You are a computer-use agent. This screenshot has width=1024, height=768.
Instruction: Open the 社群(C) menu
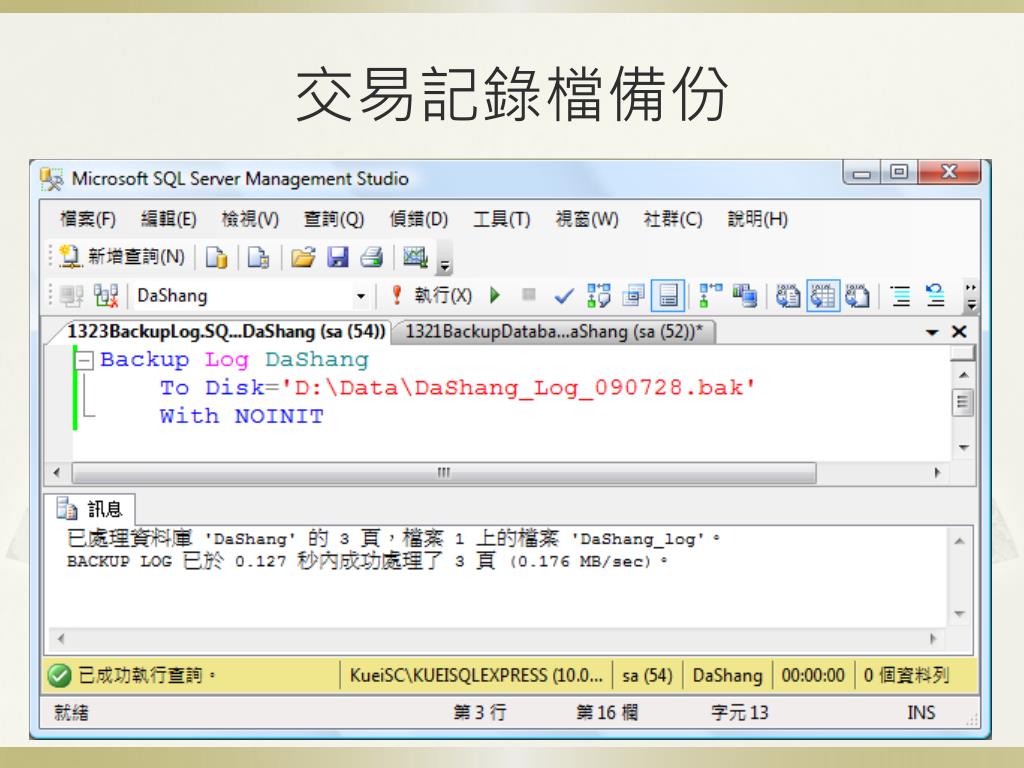[673, 219]
